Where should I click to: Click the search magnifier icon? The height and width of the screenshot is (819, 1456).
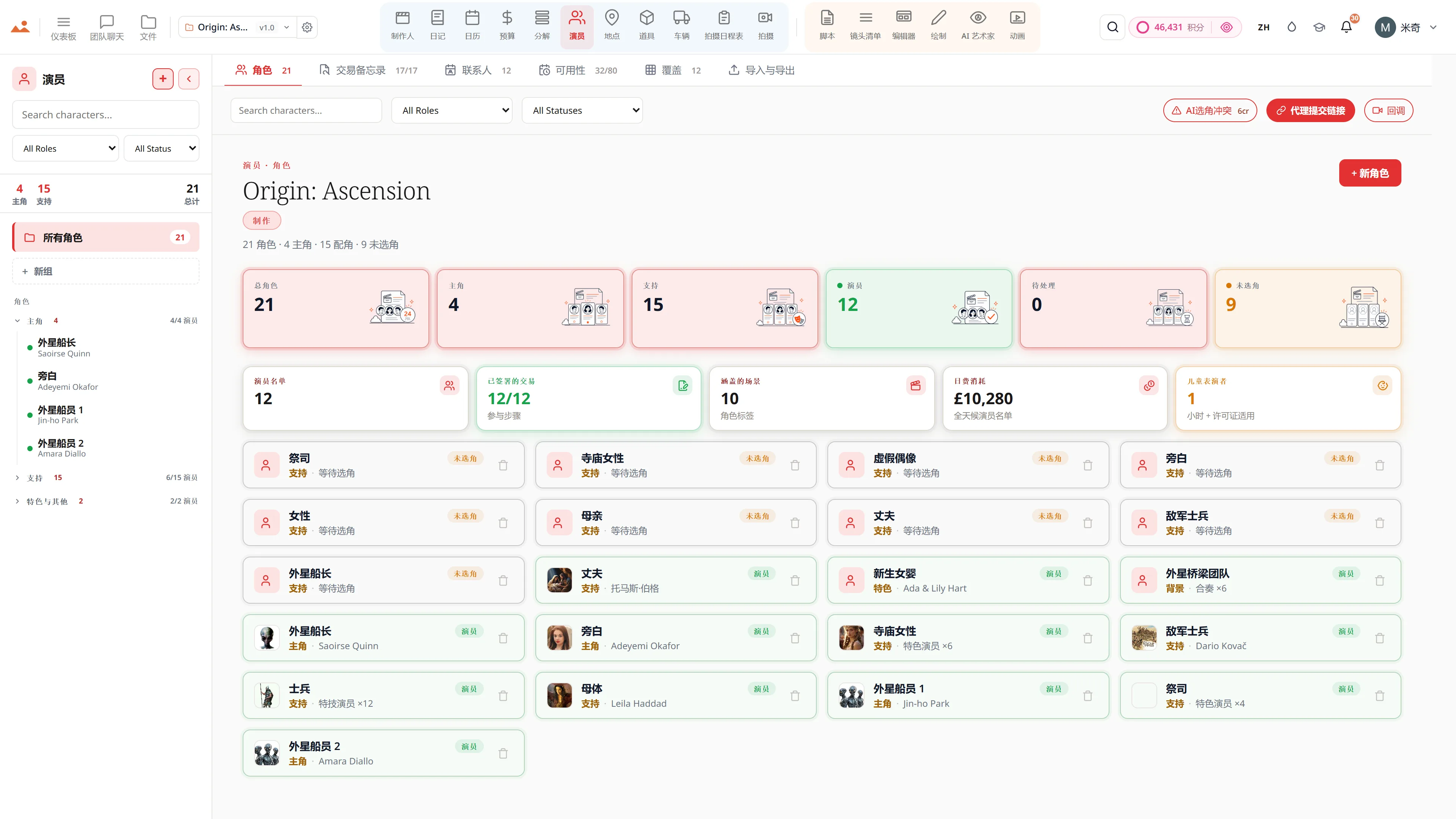1112,27
